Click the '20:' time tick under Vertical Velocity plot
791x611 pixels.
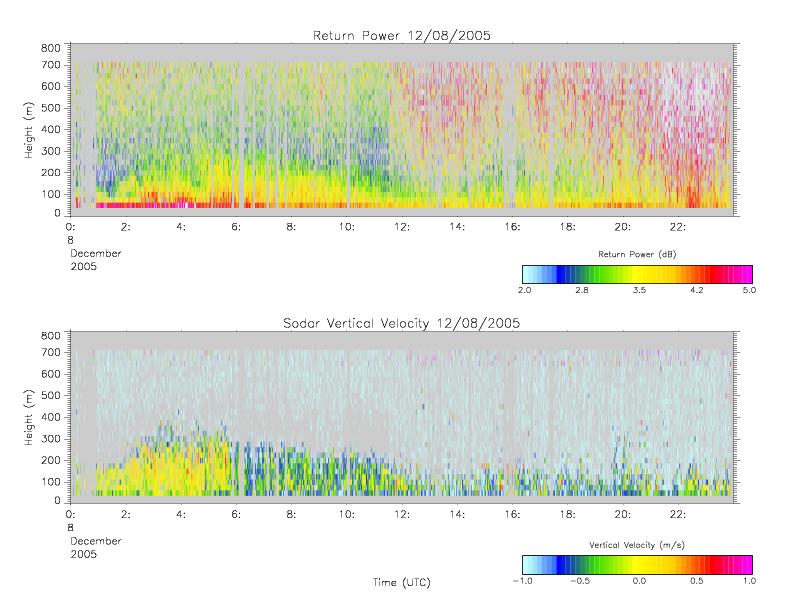(623, 515)
